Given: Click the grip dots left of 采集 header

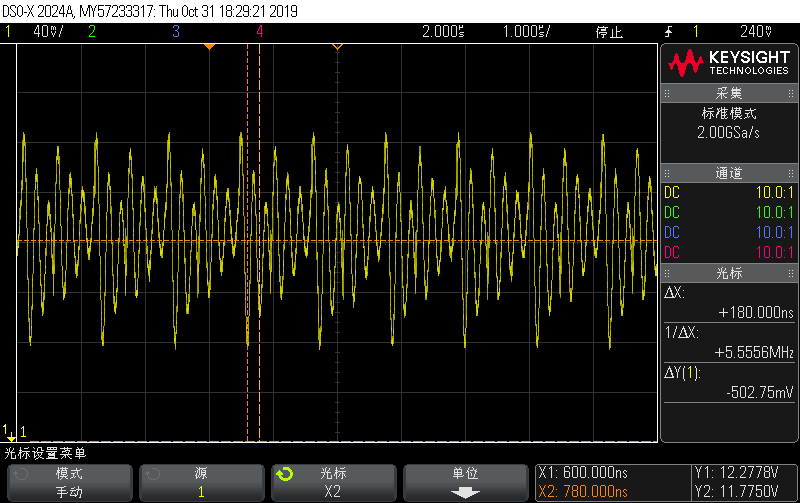Looking at the screenshot, I should tap(667, 93).
